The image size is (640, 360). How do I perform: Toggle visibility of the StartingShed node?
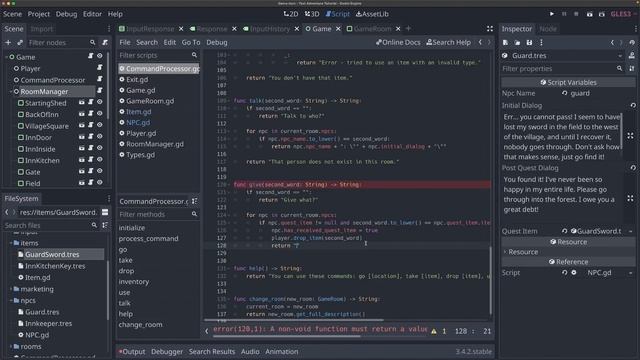click(100, 102)
